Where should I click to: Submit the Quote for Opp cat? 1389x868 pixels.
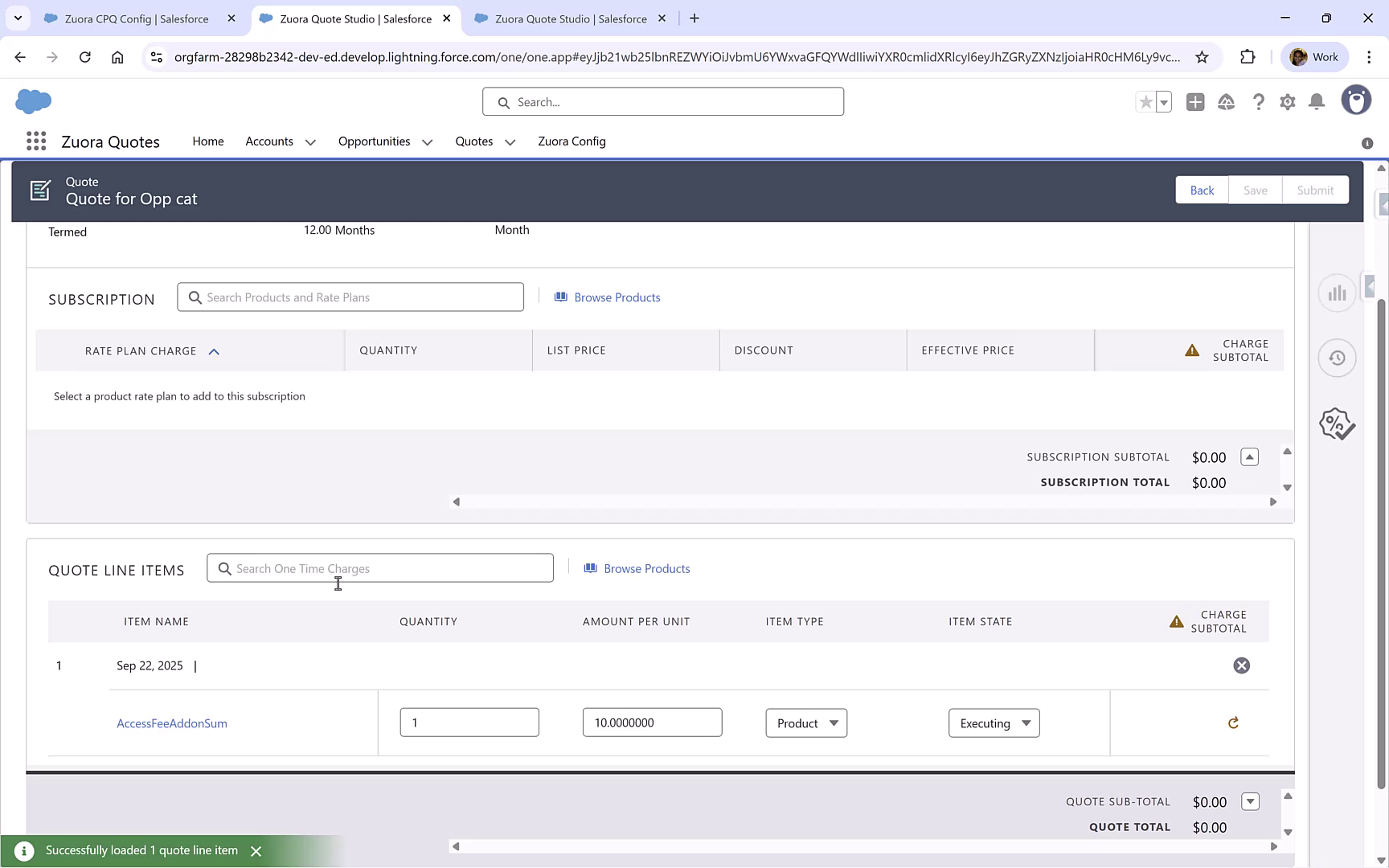coord(1315,190)
